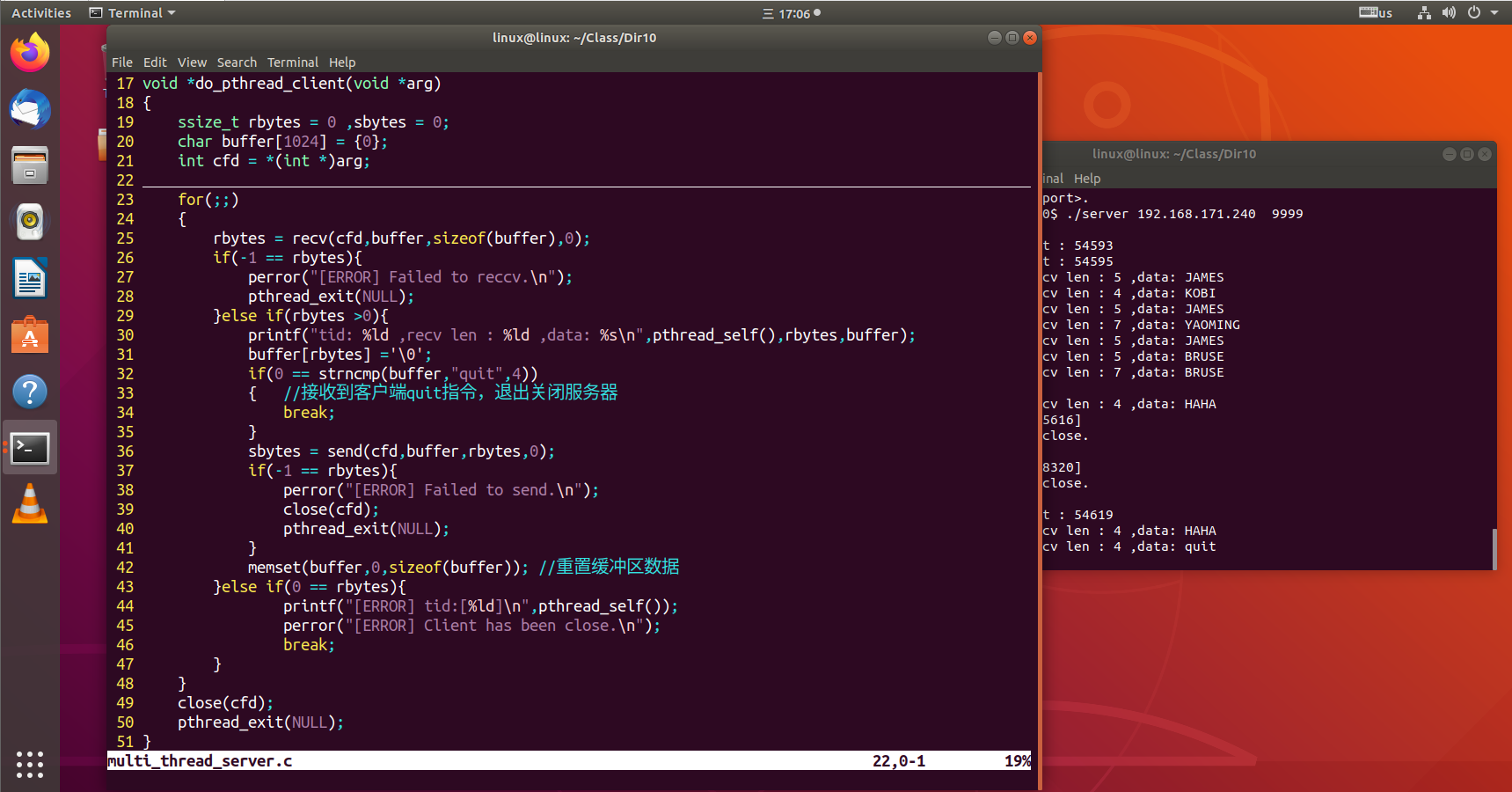Open the View menu

[x=192, y=62]
